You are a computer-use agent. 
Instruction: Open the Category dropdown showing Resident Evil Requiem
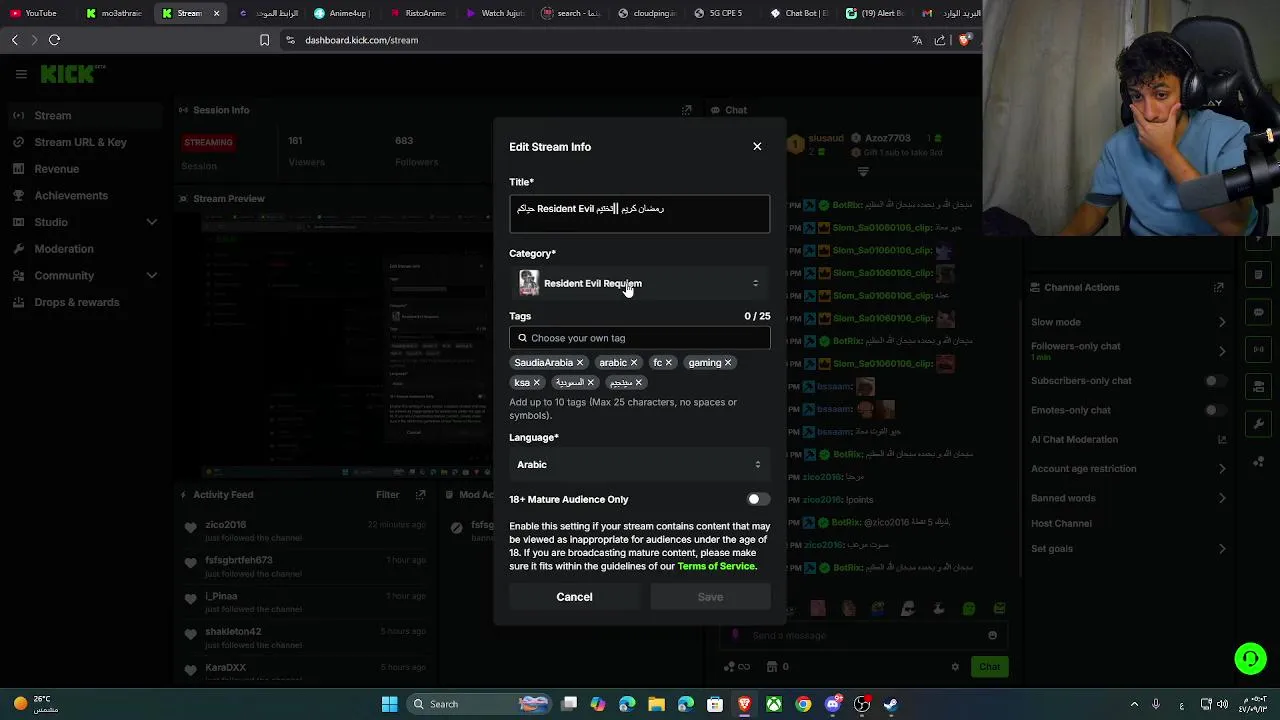[639, 283]
